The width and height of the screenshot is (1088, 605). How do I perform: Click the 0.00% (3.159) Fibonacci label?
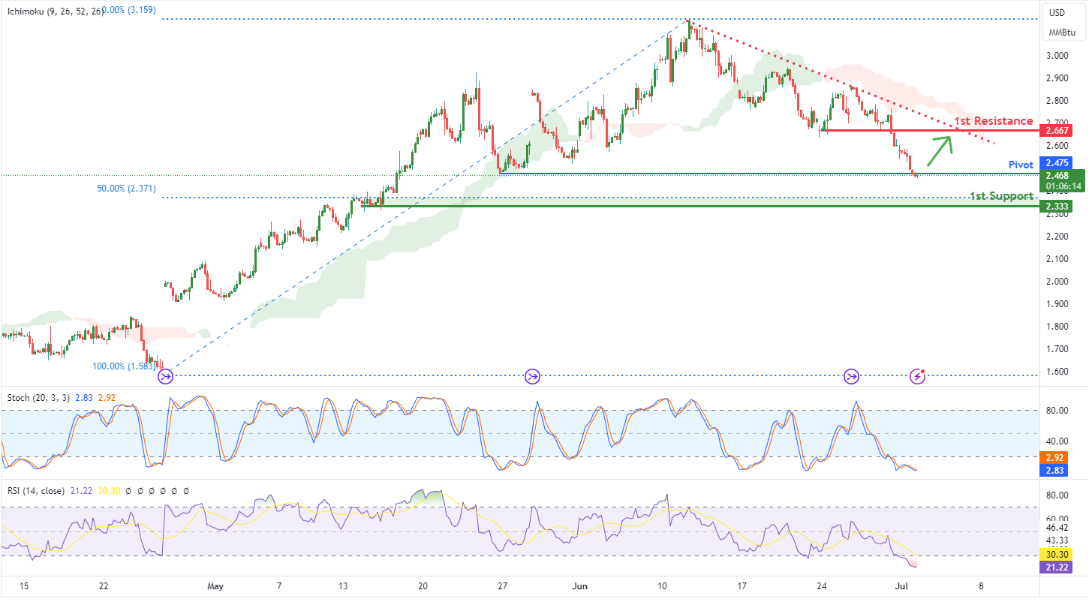(x=129, y=10)
